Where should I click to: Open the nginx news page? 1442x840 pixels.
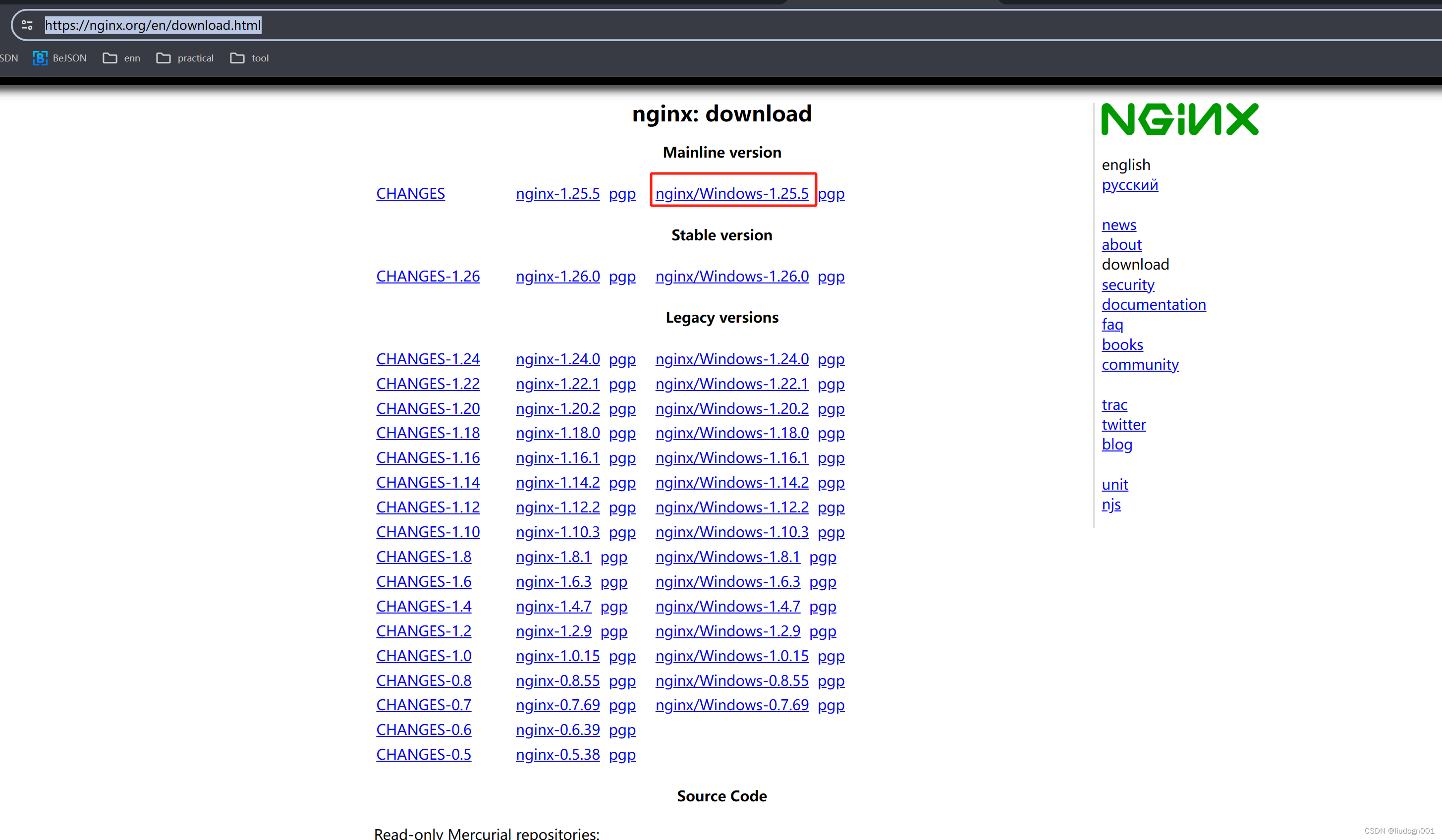click(x=1119, y=224)
